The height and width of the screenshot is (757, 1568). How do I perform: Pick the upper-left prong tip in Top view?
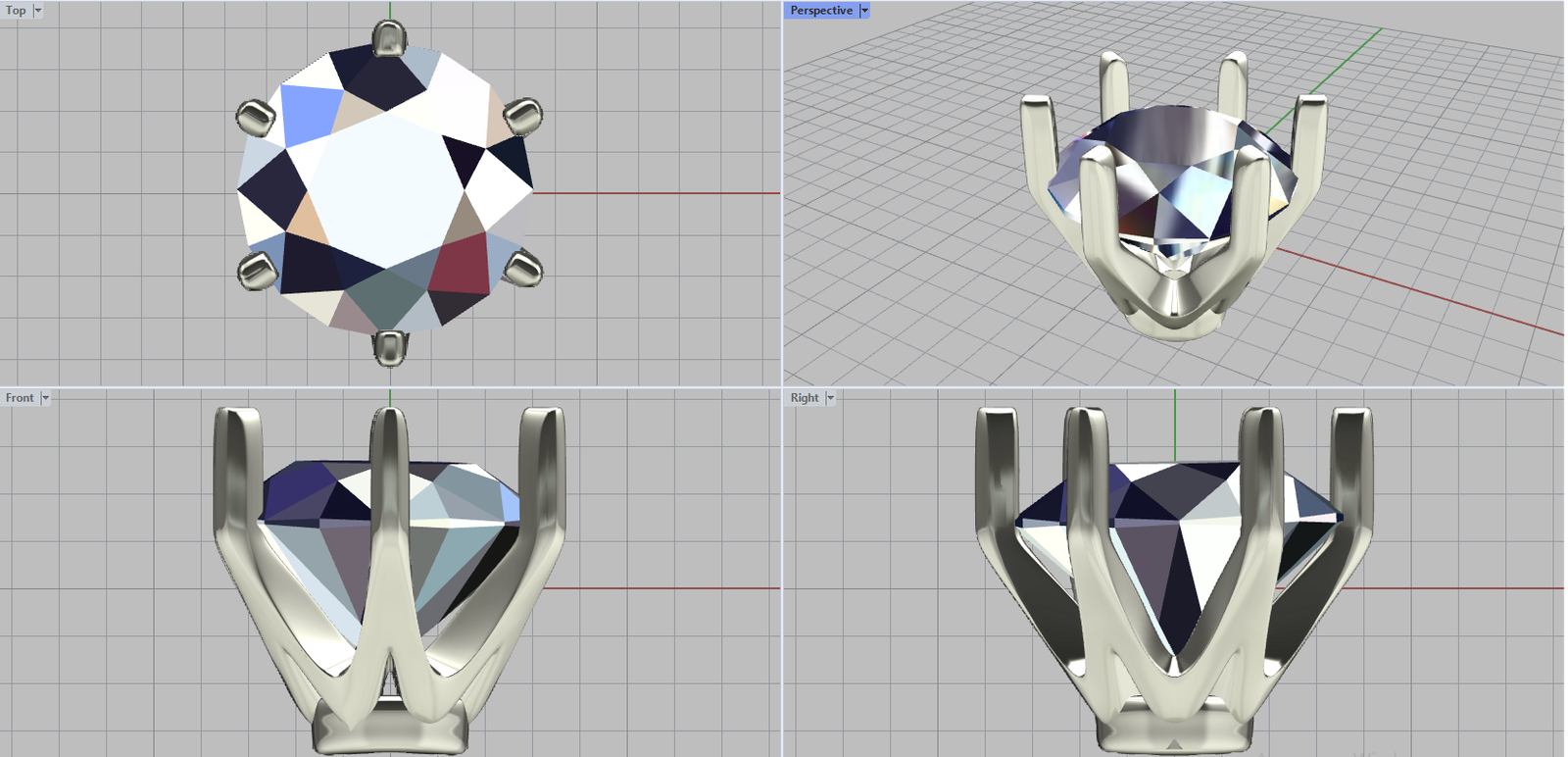pyautogui.click(x=256, y=117)
